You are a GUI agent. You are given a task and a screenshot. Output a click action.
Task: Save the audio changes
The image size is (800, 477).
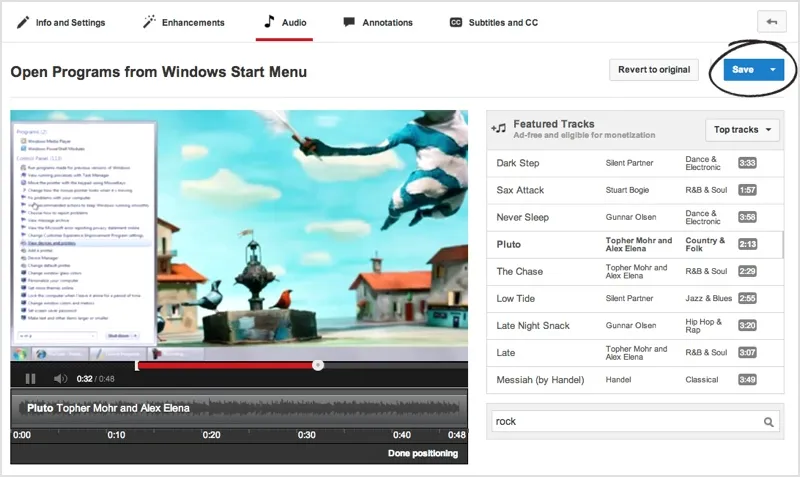(743, 69)
